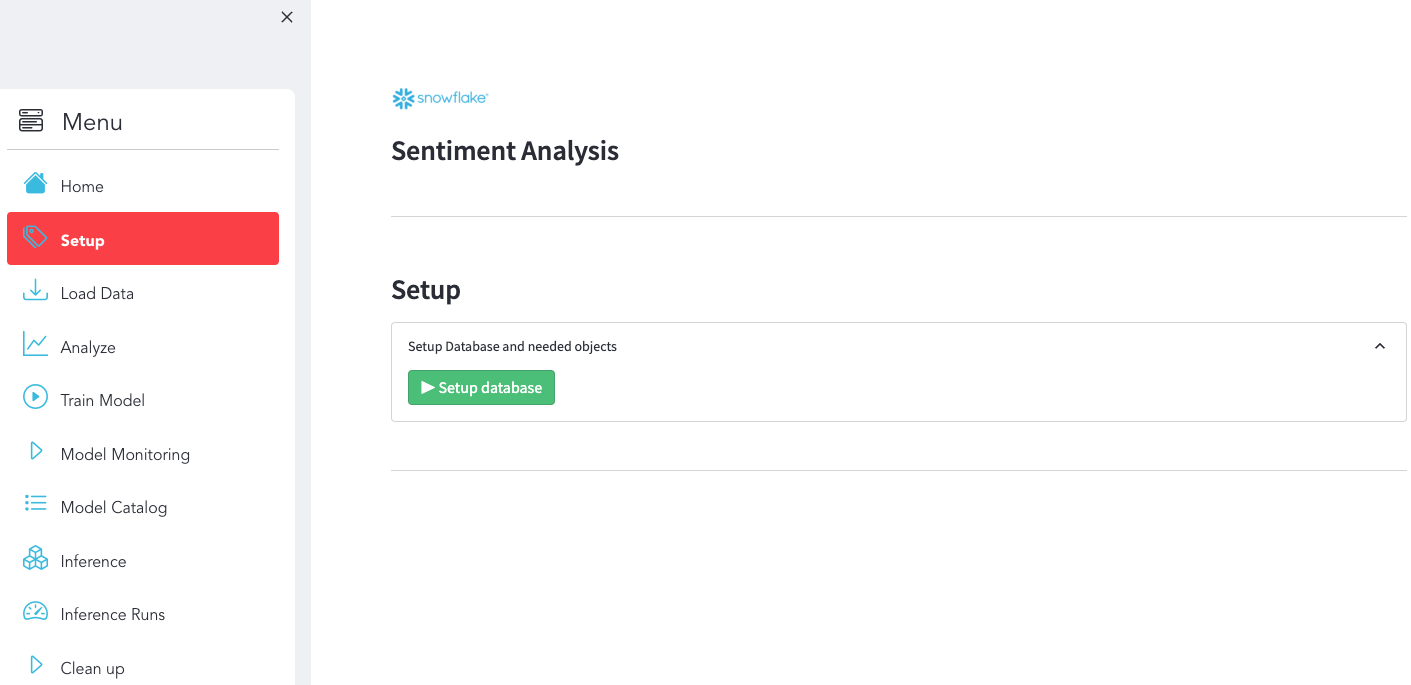Select Inference Runs in the menu
This screenshot has height=685, width=1411.
coord(112,615)
